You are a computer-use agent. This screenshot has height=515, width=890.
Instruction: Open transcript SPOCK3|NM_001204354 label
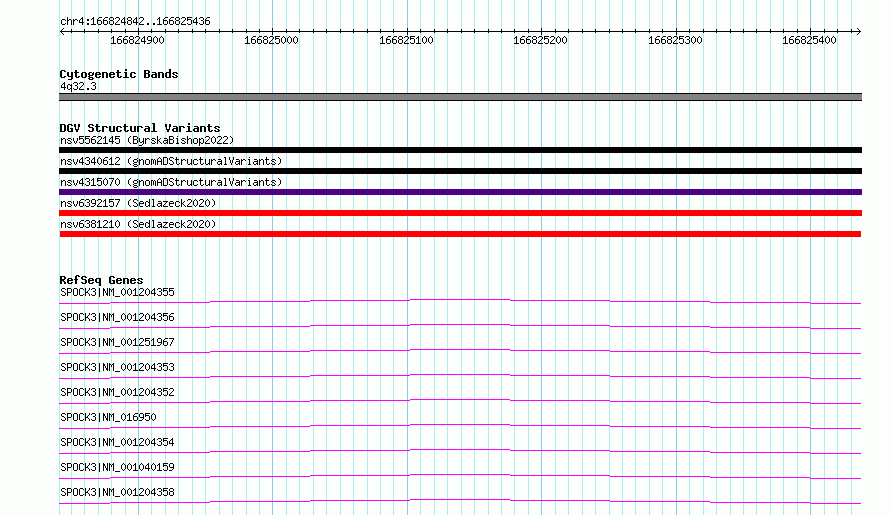(x=117, y=442)
